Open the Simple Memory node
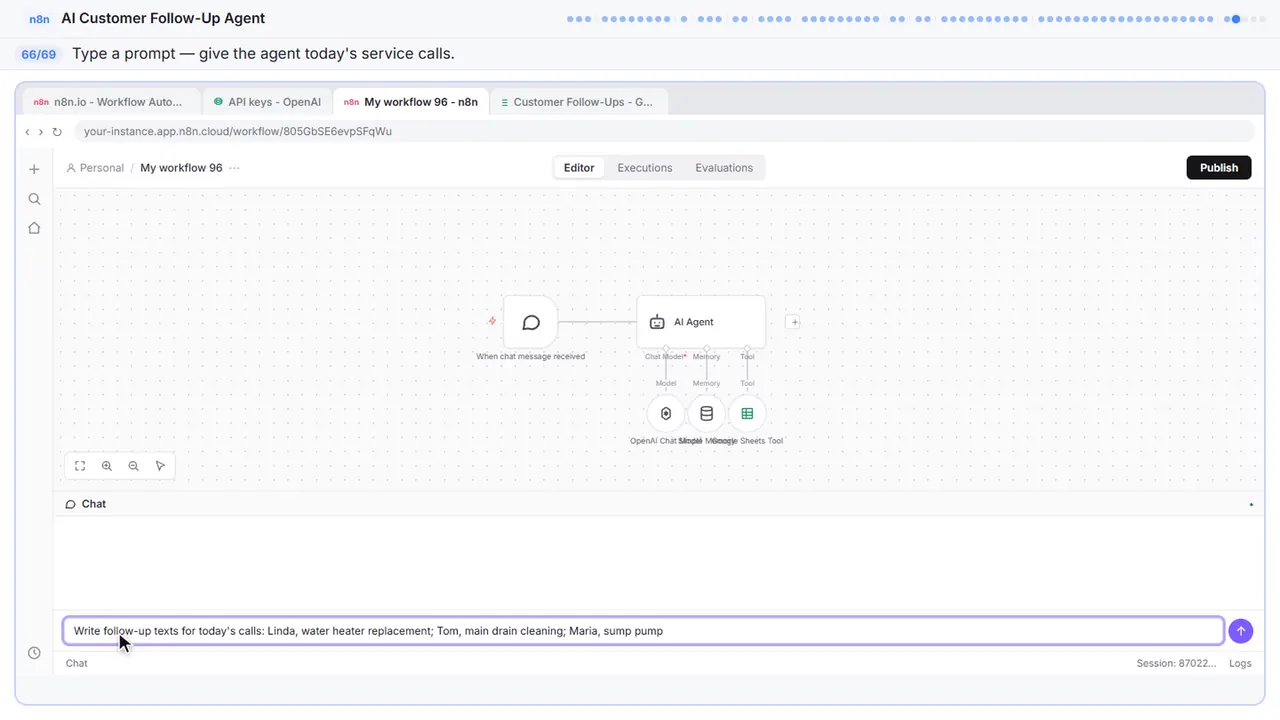The height and width of the screenshot is (720, 1280). (706, 414)
